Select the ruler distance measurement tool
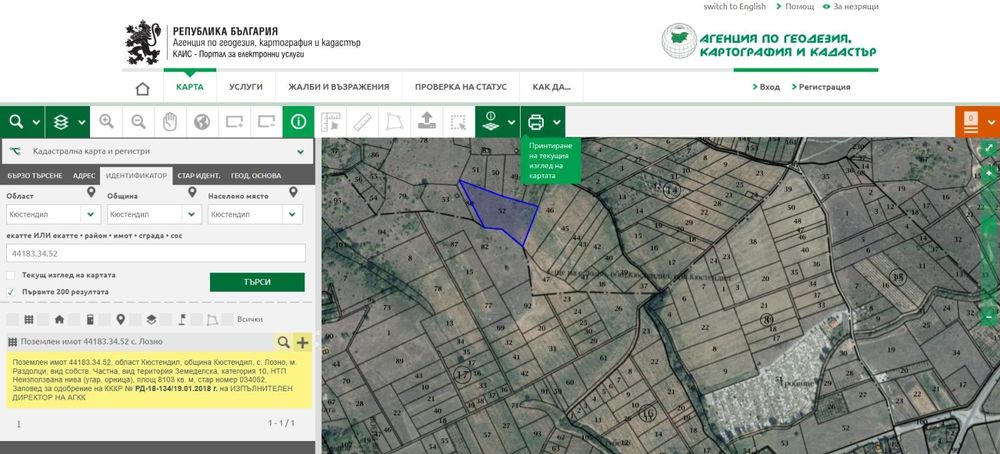Viewport: 1000px width, 454px height. pyautogui.click(x=362, y=122)
